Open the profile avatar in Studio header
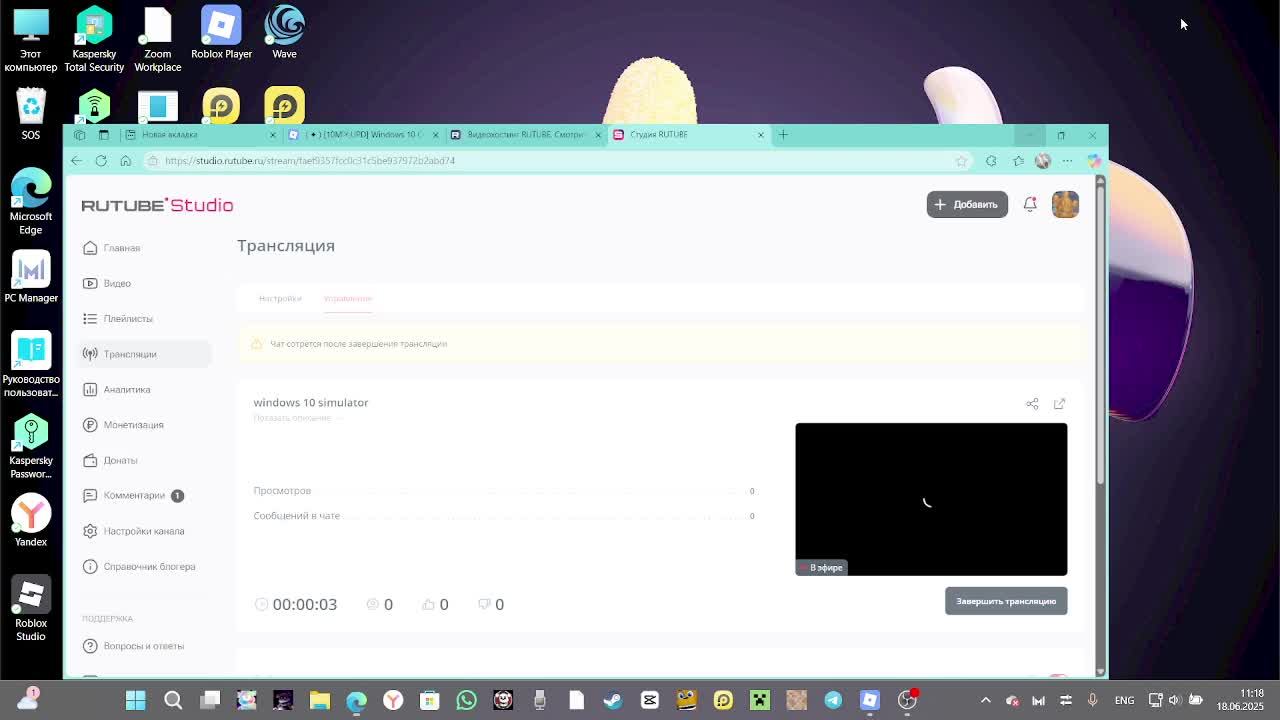This screenshot has width=1280, height=720. (1065, 204)
